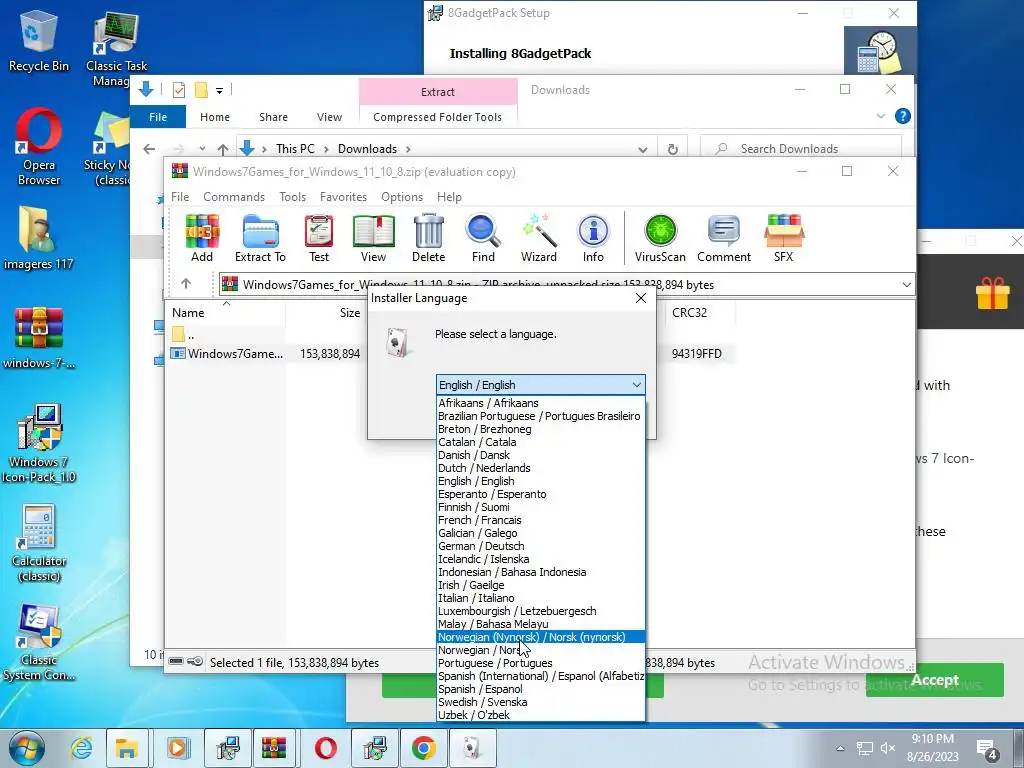Open WinRAR Favorites menu
The height and width of the screenshot is (768, 1024).
[x=343, y=197]
